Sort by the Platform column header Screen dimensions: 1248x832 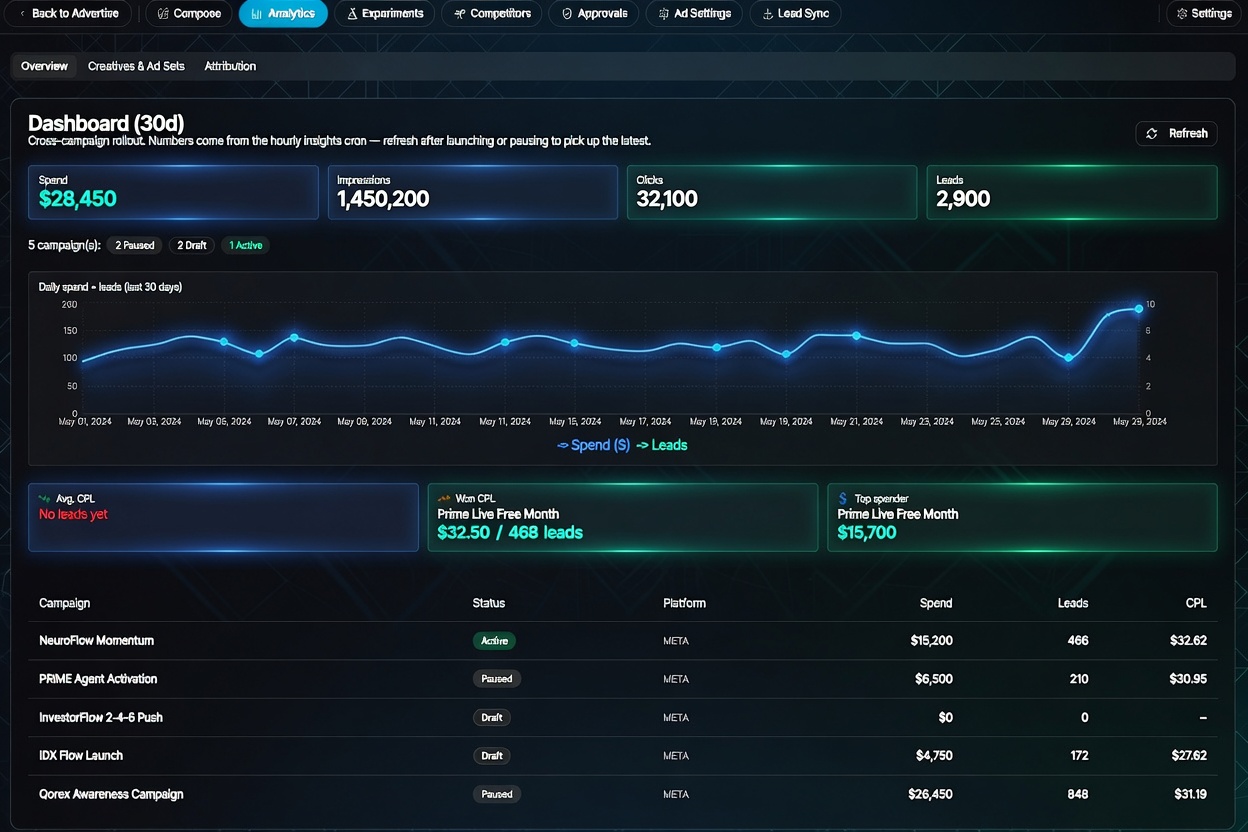[x=684, y=603]
